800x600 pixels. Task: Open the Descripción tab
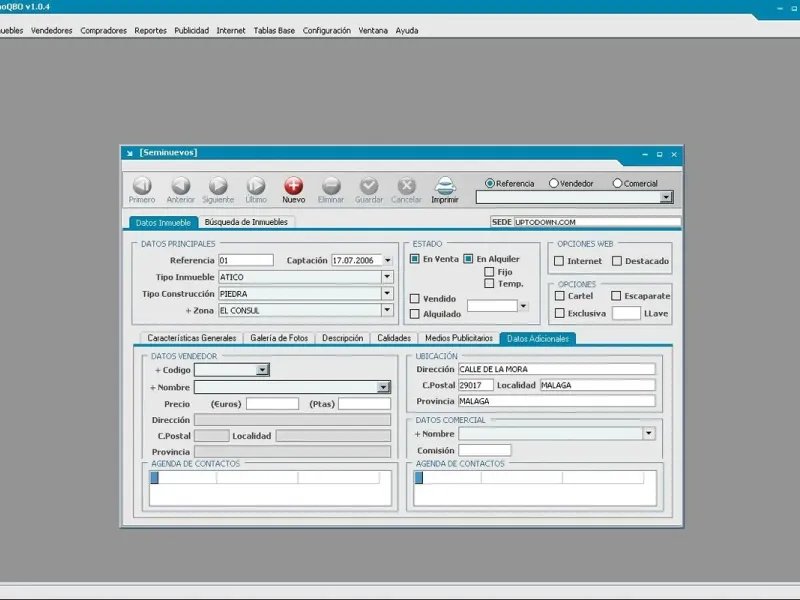[343, 338]
